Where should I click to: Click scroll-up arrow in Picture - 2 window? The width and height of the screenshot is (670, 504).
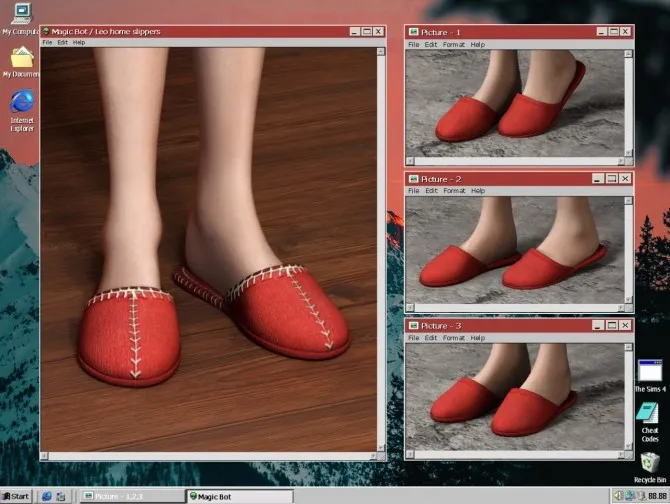(629, 200)
